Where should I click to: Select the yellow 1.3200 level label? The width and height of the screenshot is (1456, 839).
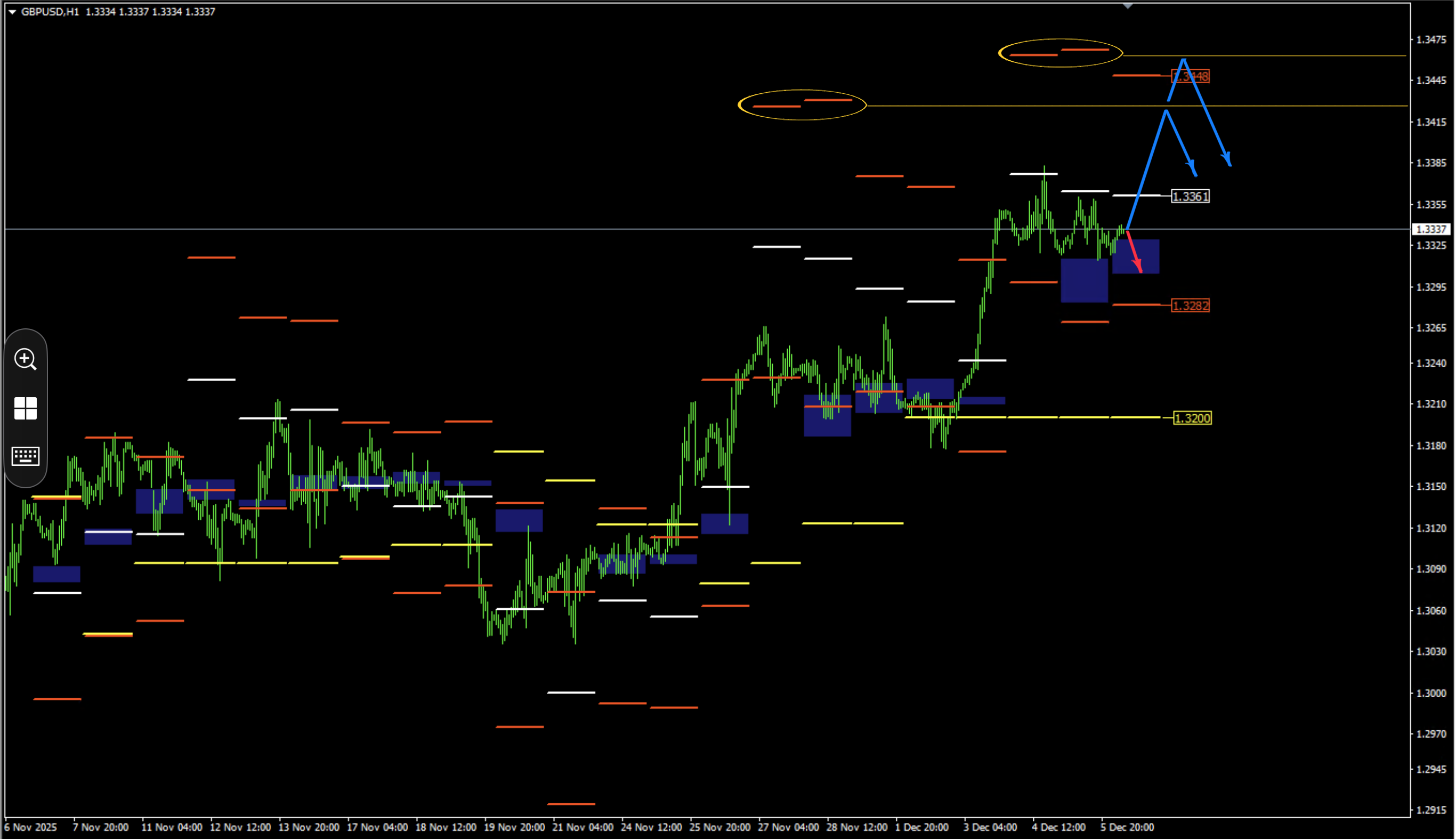pos(1192,418)
